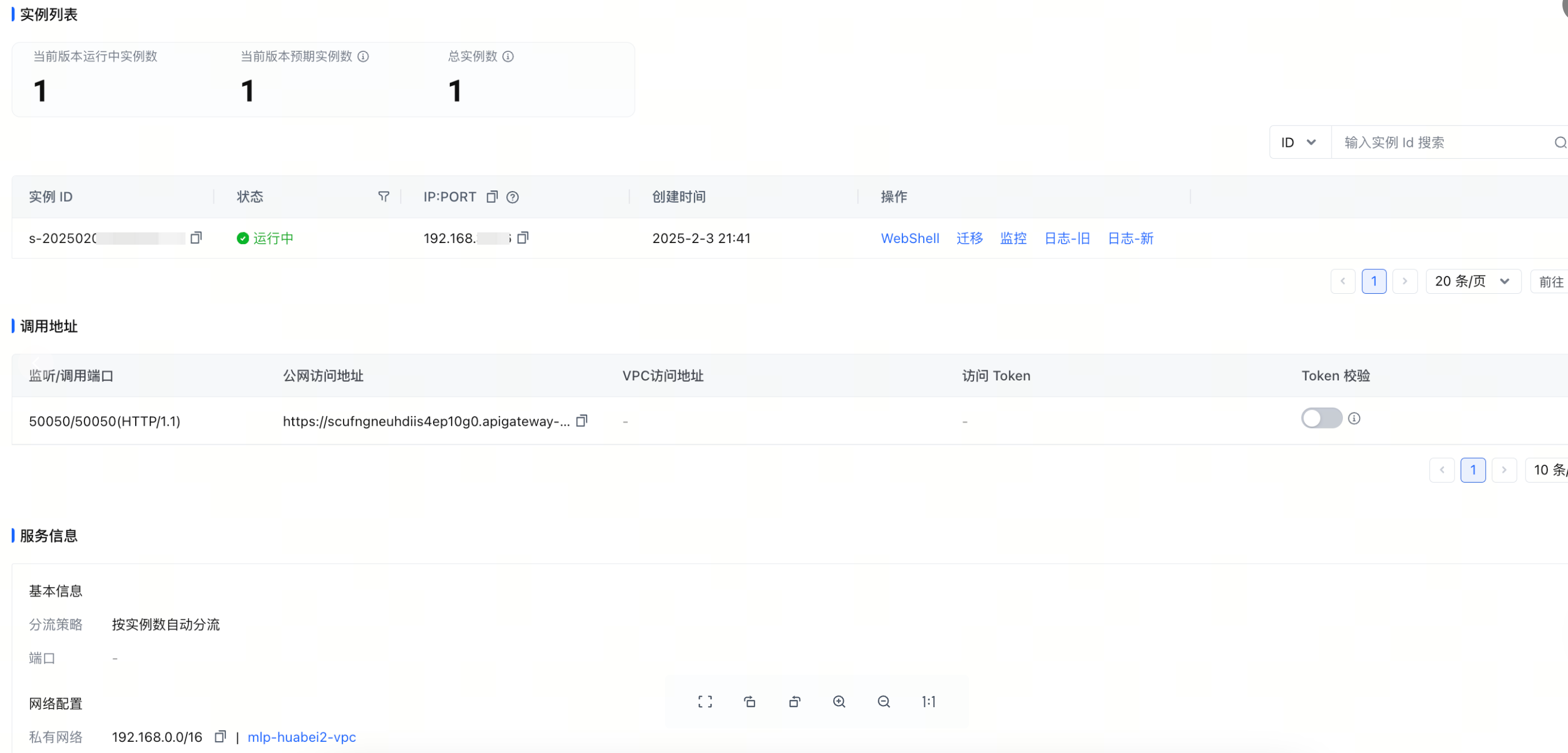The width and height of the screenshot is (1568, 753).
Task: Open the 20 条/页 page size dropdown
Action: tap(1473, 281)
